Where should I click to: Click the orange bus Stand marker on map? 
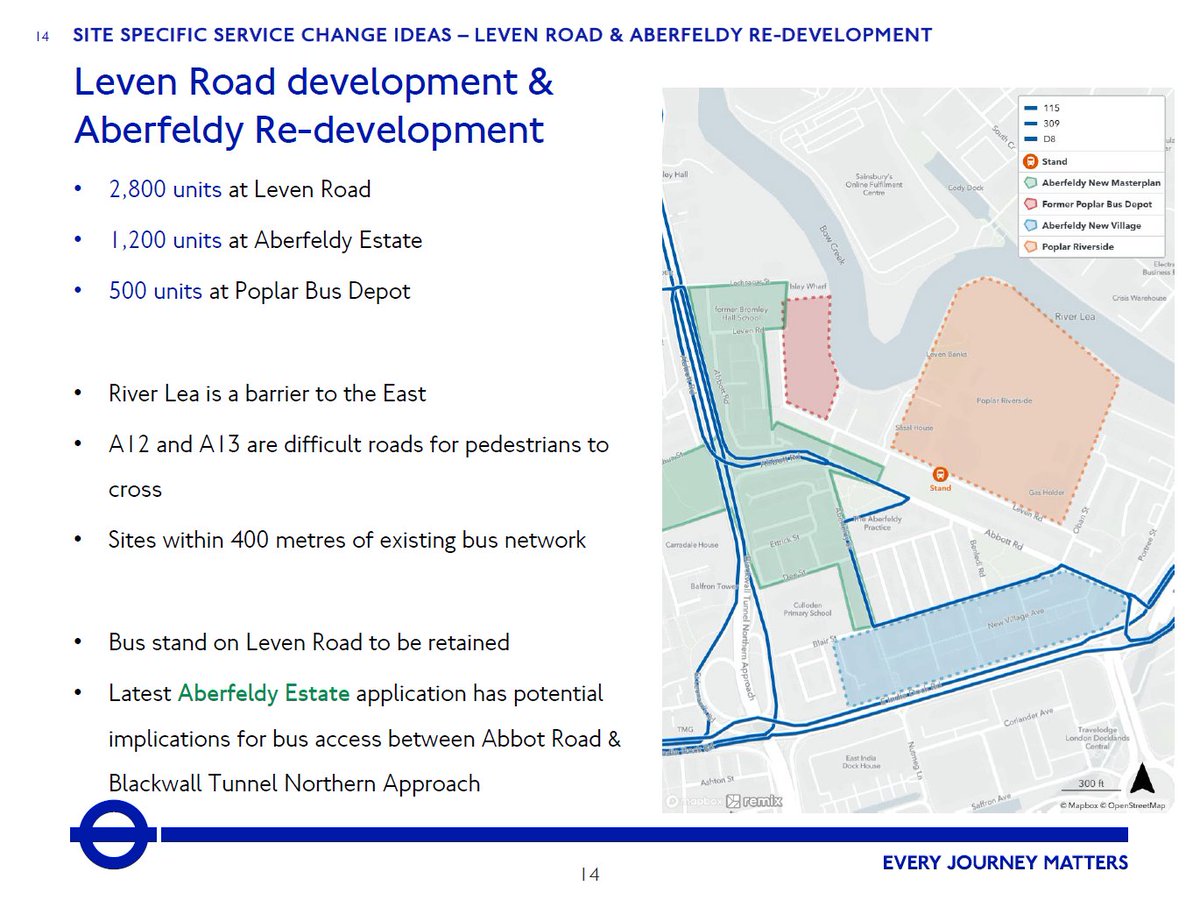click(x=940, y=476)
